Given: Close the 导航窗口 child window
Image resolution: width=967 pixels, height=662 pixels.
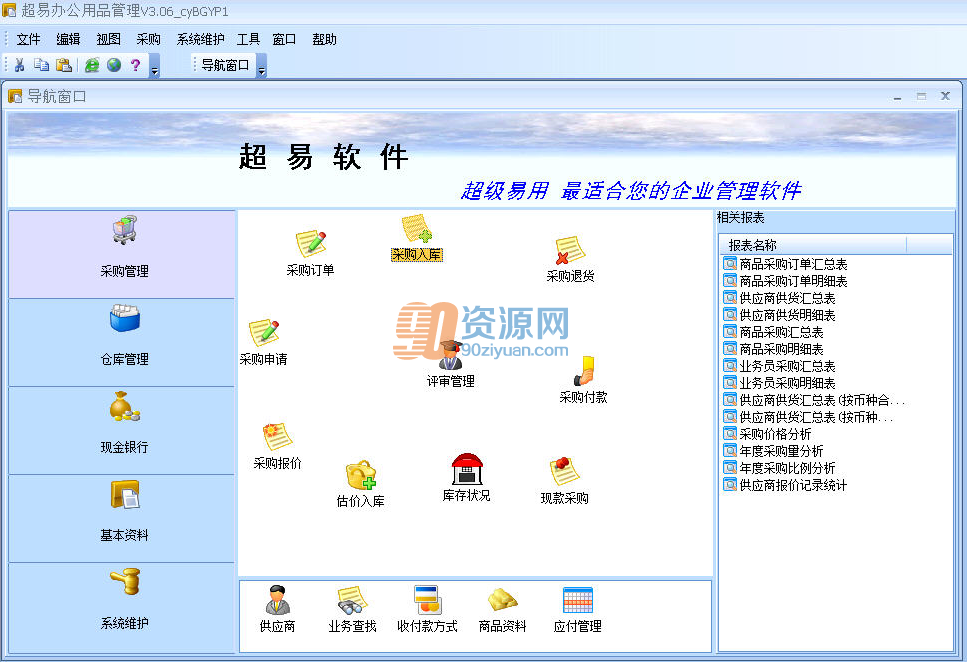Looking at the screenshot, I should point(945,96).
